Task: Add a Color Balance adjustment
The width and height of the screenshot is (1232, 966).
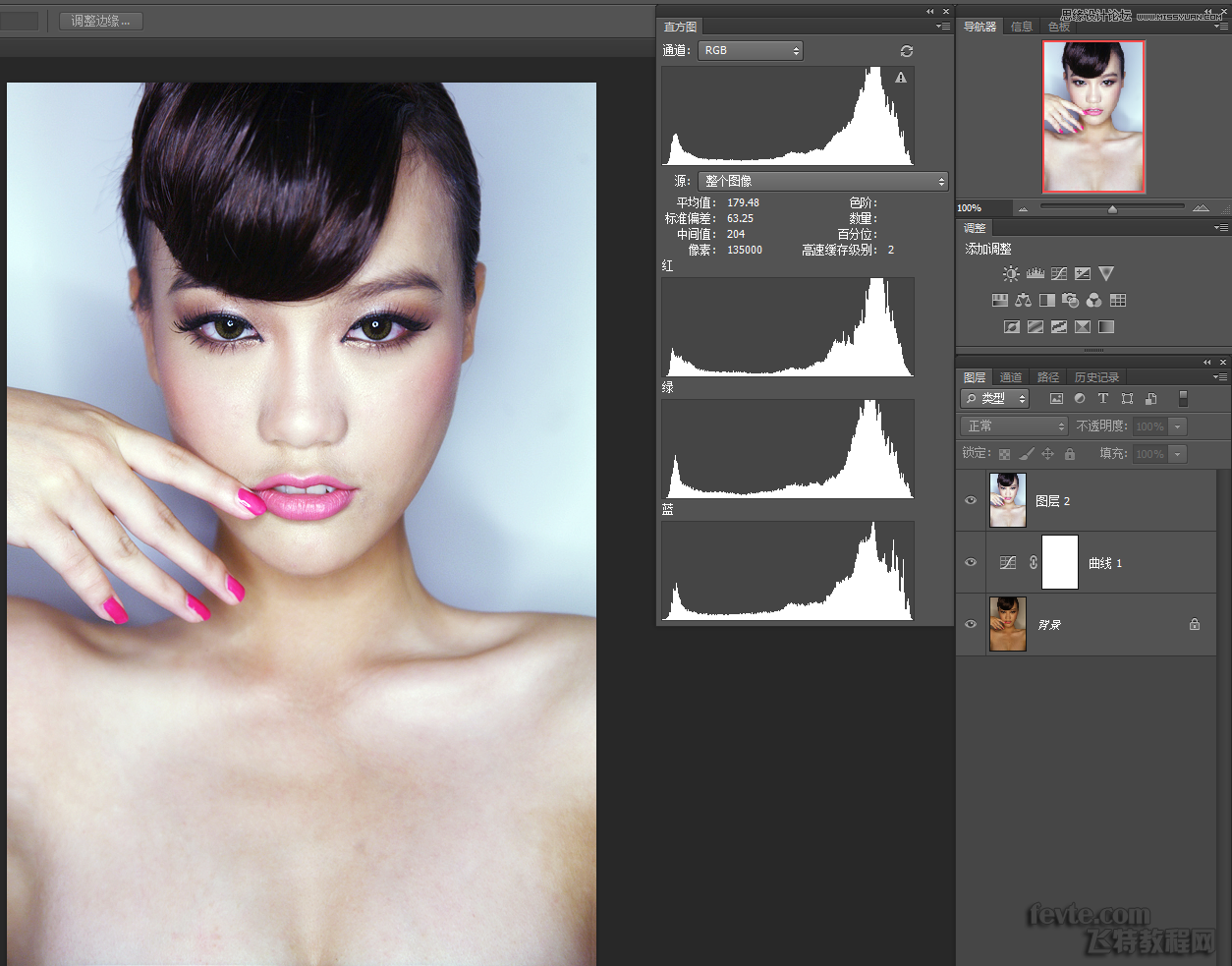Action: click(x=1023, y=301)
